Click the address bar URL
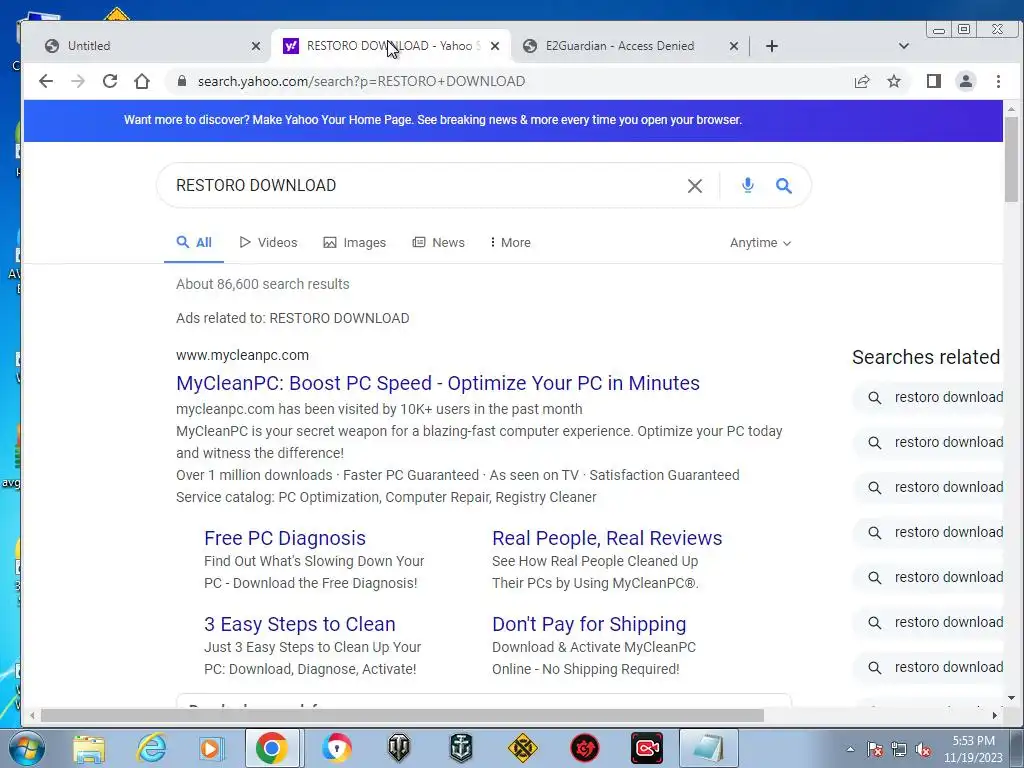The image size is (1024, 768). tap(361, 81)
